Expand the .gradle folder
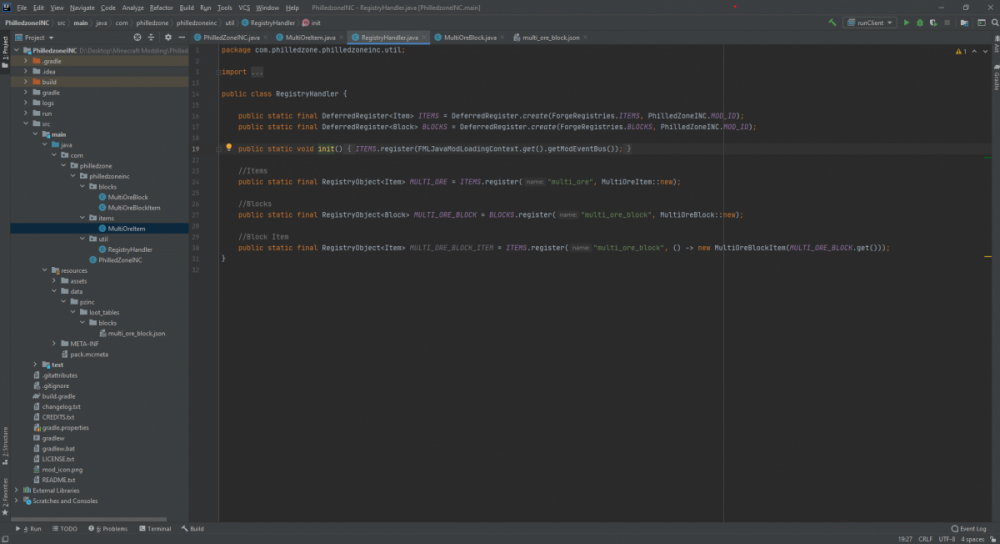 [26, 61]
